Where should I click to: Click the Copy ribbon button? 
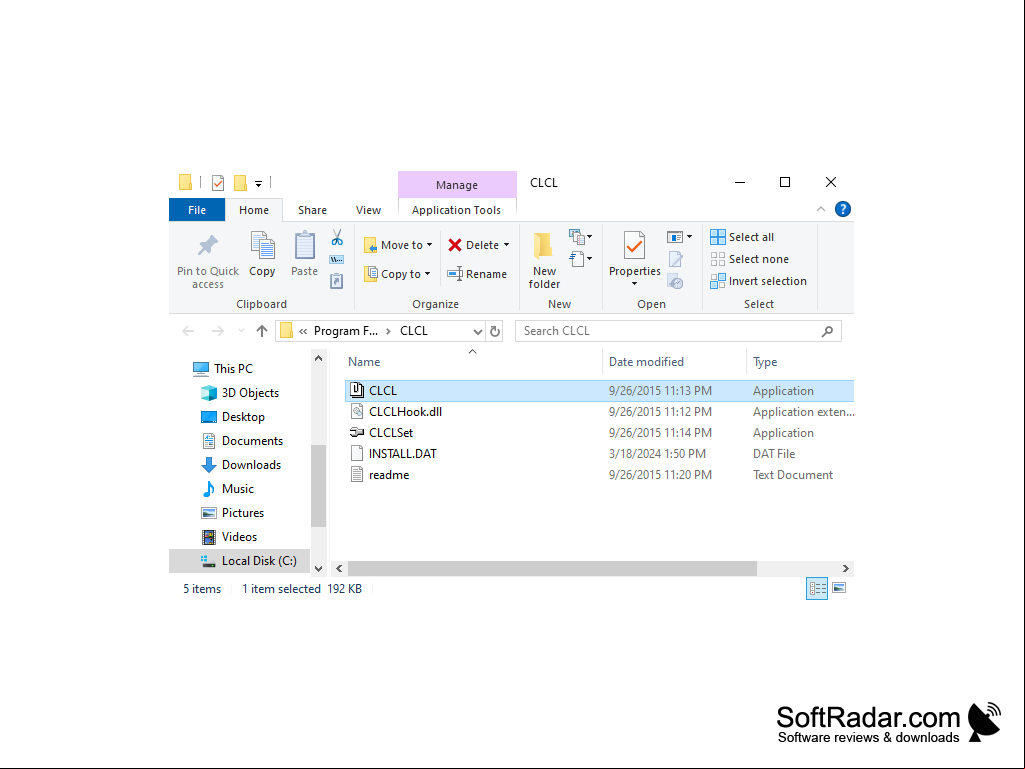coord(262,254)
